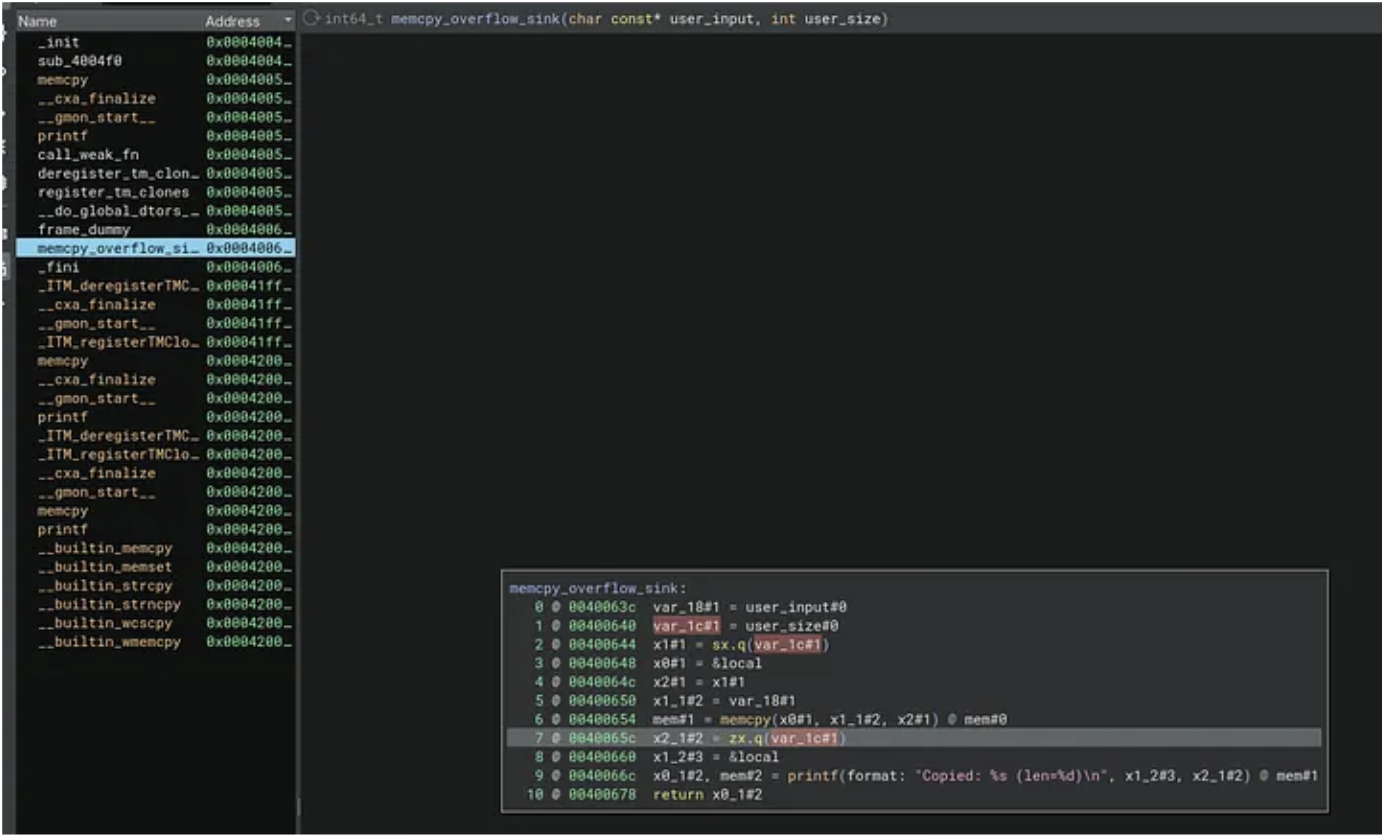Select call_weak_fn in the symbol list
Image resolution: width=1382 pixels, height=835 pixels.
[x=88, y=155]
